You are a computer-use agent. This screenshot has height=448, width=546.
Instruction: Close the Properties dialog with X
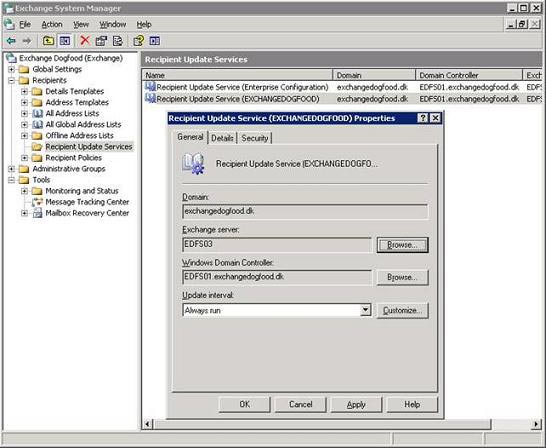pyautogui.click(x=435, y=118)
